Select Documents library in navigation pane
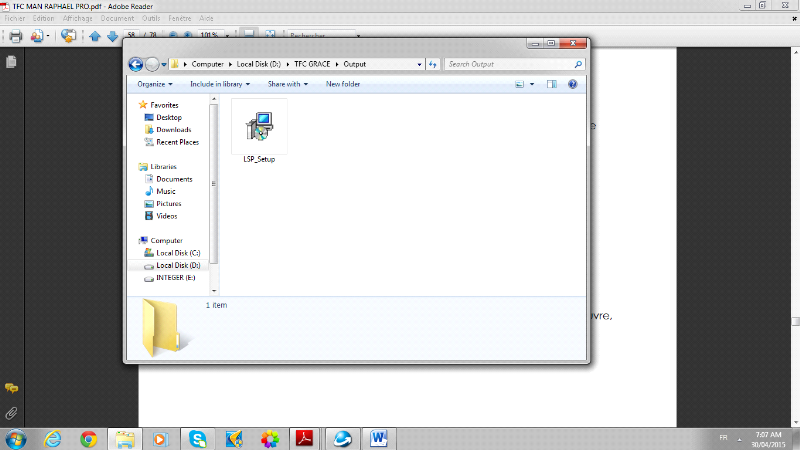 click(x=174, y=179)
